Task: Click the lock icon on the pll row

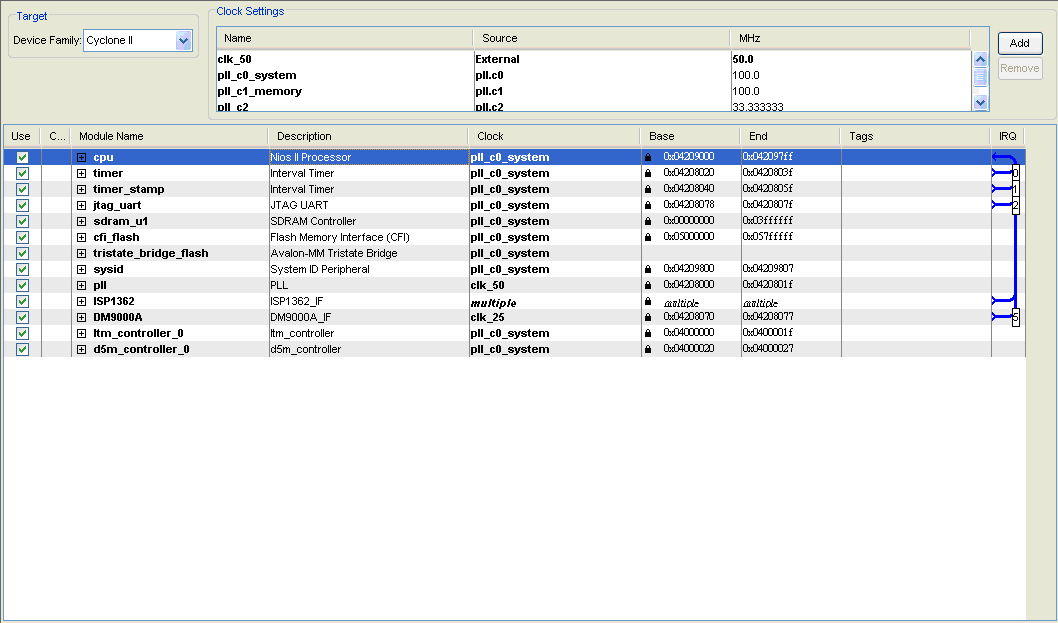Action: [648, 285]
